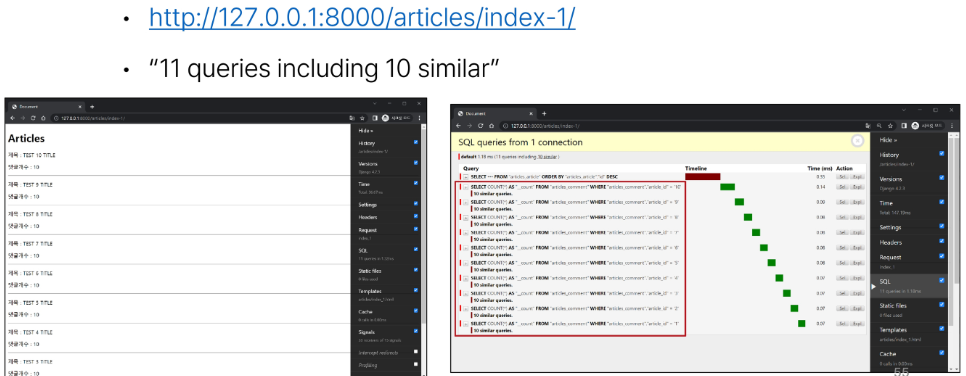Uncheck History checkbox in right debug toolbar

pos(941,154)
